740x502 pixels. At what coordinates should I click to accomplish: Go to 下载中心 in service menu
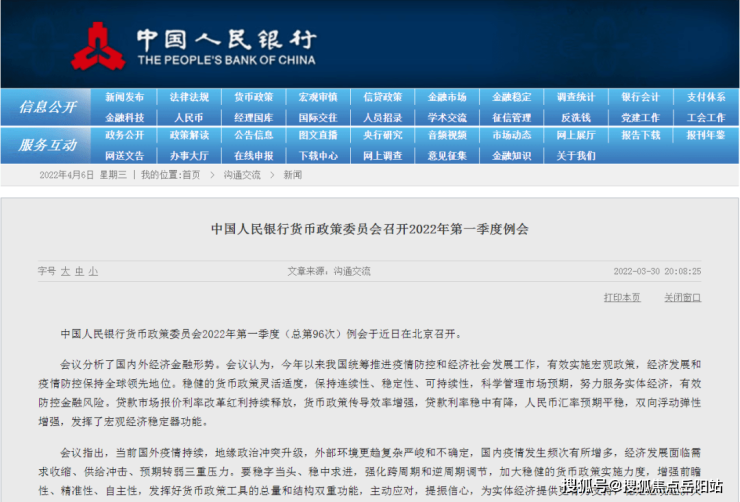click(x=318, y=155)
